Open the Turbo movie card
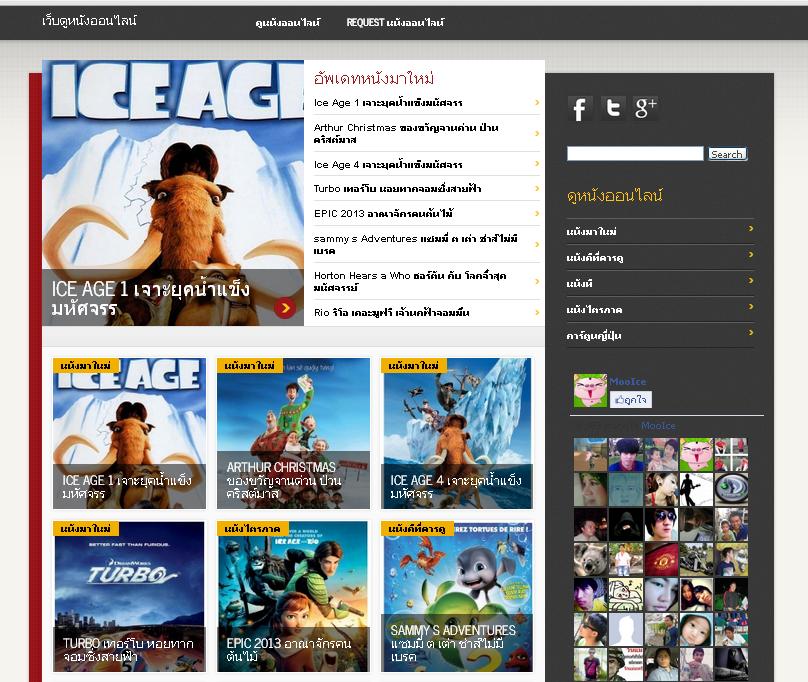The height and width of the screenshot is (682, 808). (129, 596)
